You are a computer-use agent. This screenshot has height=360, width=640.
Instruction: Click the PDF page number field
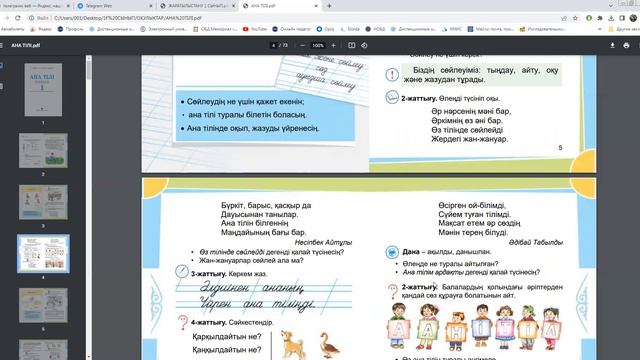point(273,45)
